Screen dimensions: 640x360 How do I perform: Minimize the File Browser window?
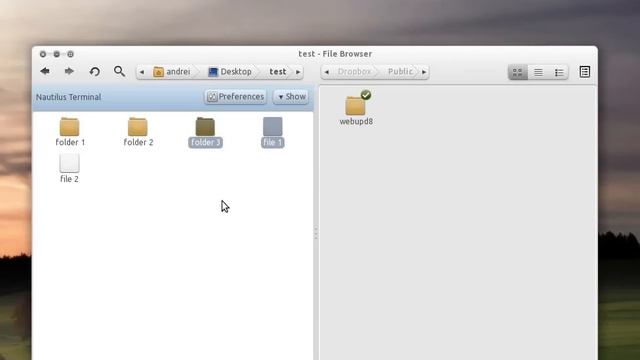pos(57,54)
